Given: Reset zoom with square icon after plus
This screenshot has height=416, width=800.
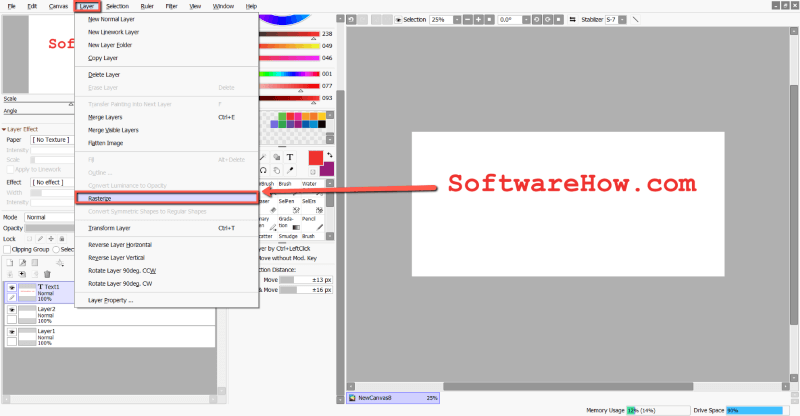Looking at the screenshot, I should pyautogui.click(x=490, y=19).
